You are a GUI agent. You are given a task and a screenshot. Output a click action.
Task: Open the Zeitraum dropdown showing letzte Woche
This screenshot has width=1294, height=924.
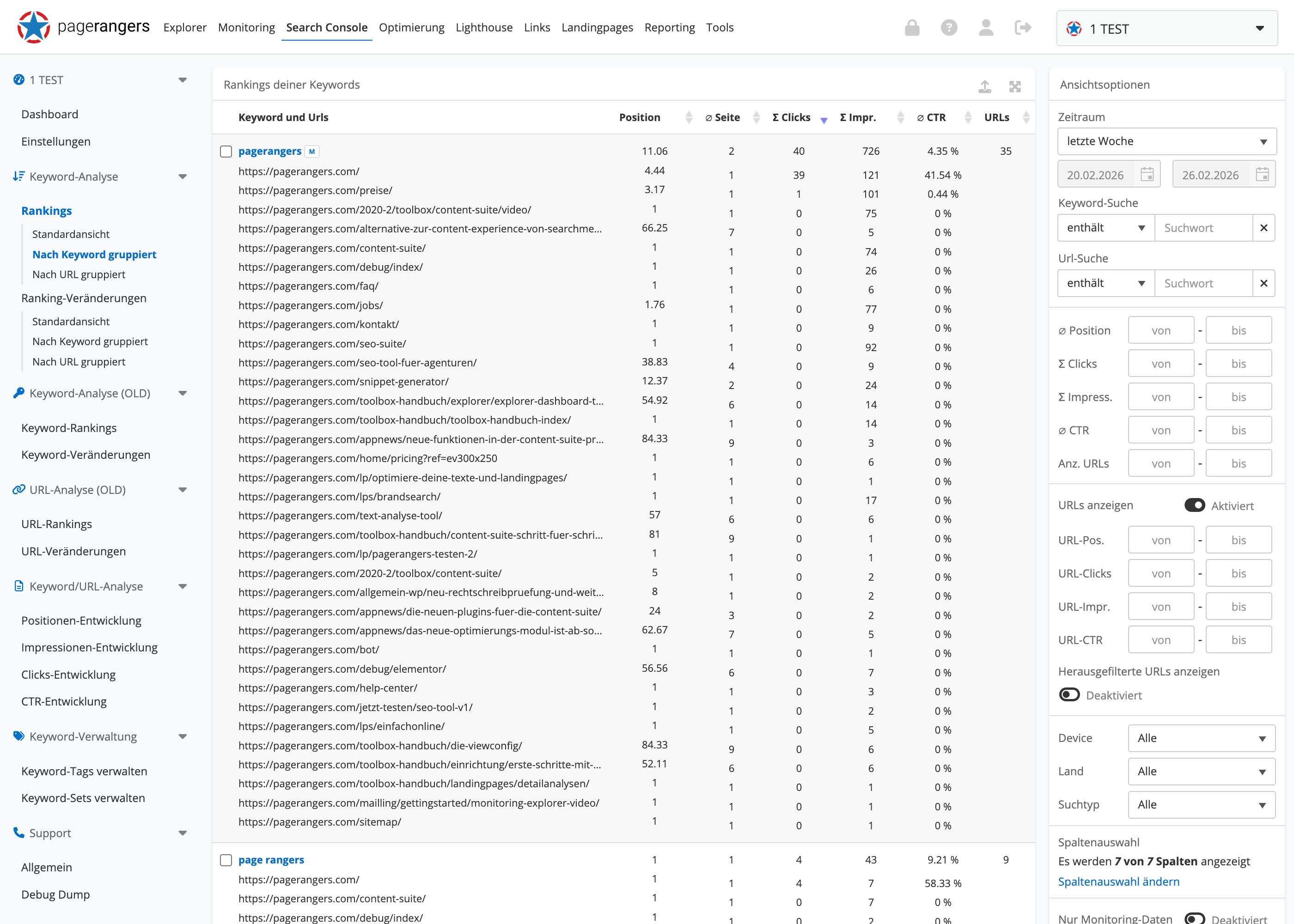point(1166,141)
